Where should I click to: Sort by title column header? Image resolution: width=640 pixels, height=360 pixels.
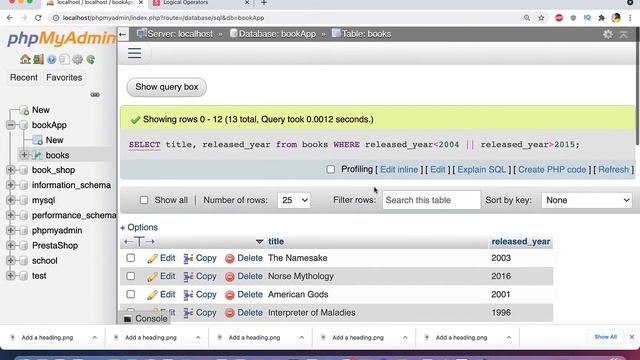click(276, 242)
